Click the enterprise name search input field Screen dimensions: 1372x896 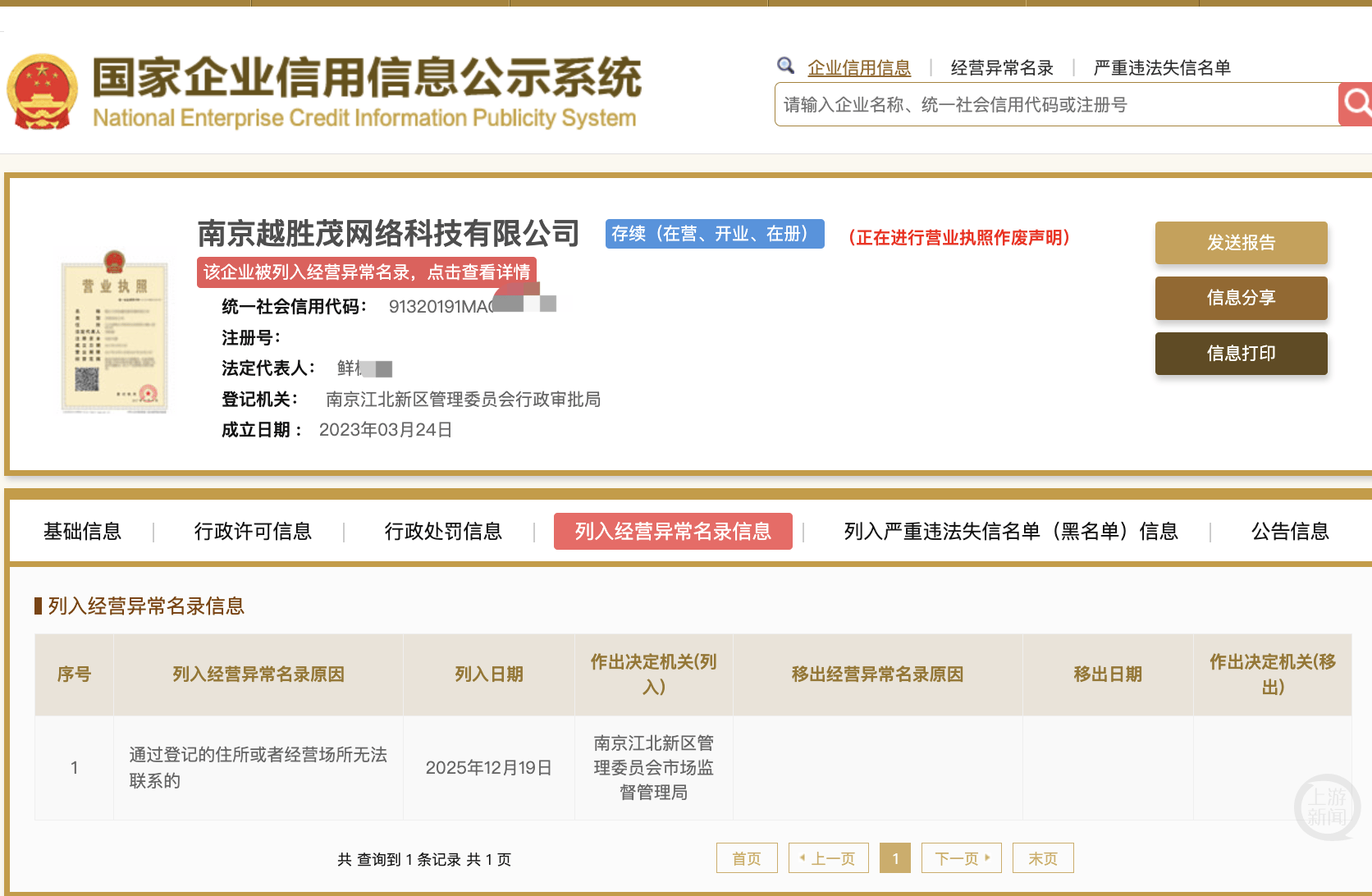pos(1026,104)
